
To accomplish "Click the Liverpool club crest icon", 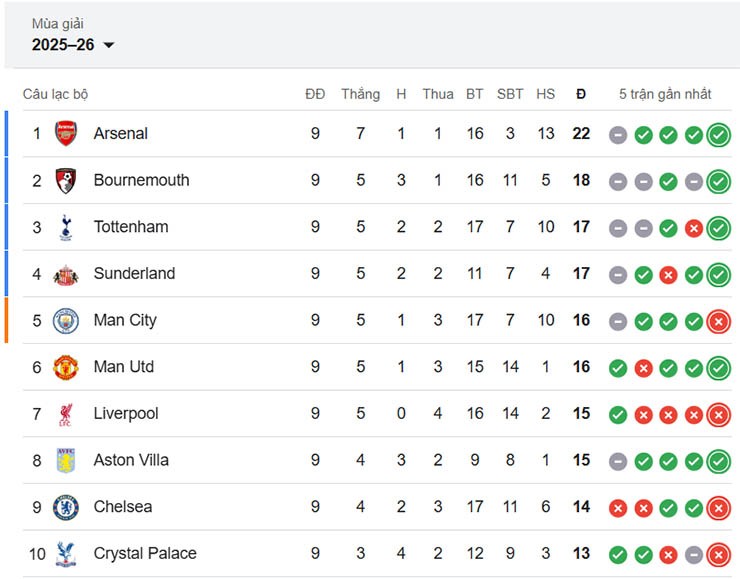I will 66,414.
